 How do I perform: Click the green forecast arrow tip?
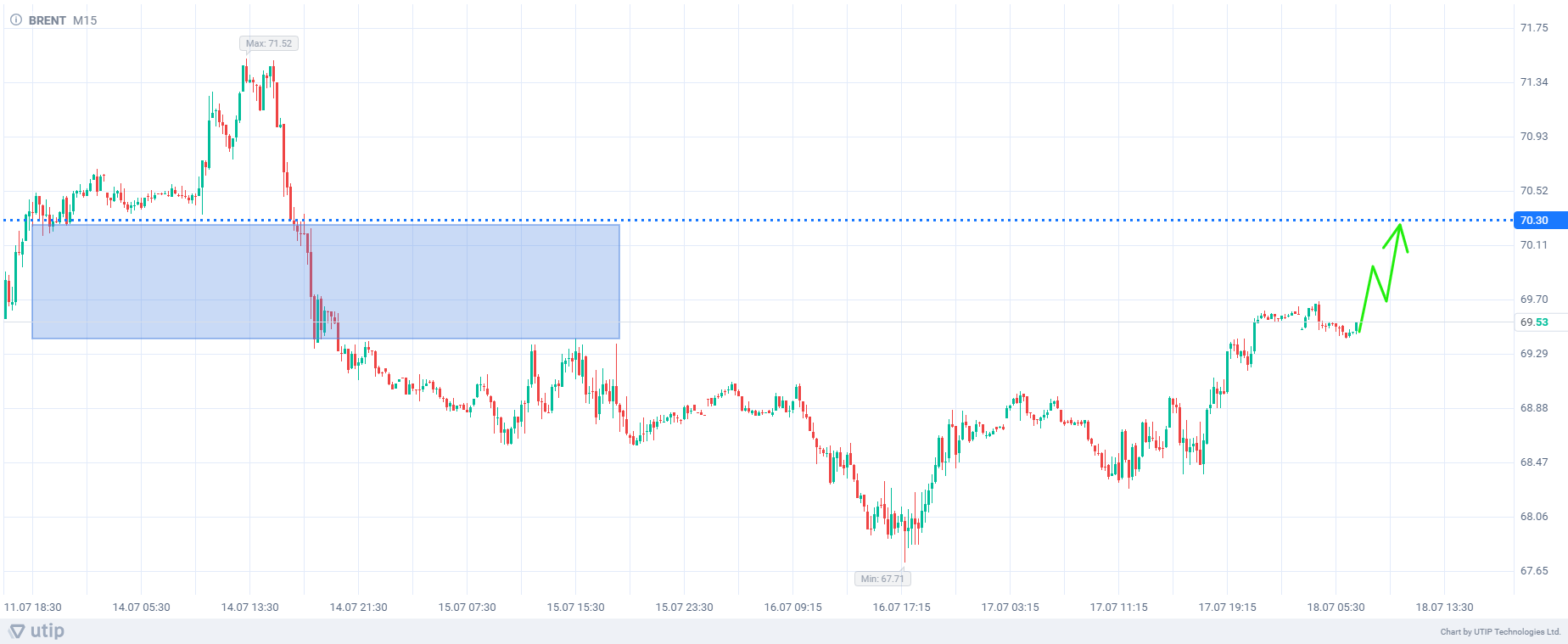click(x=1400, y=224)
